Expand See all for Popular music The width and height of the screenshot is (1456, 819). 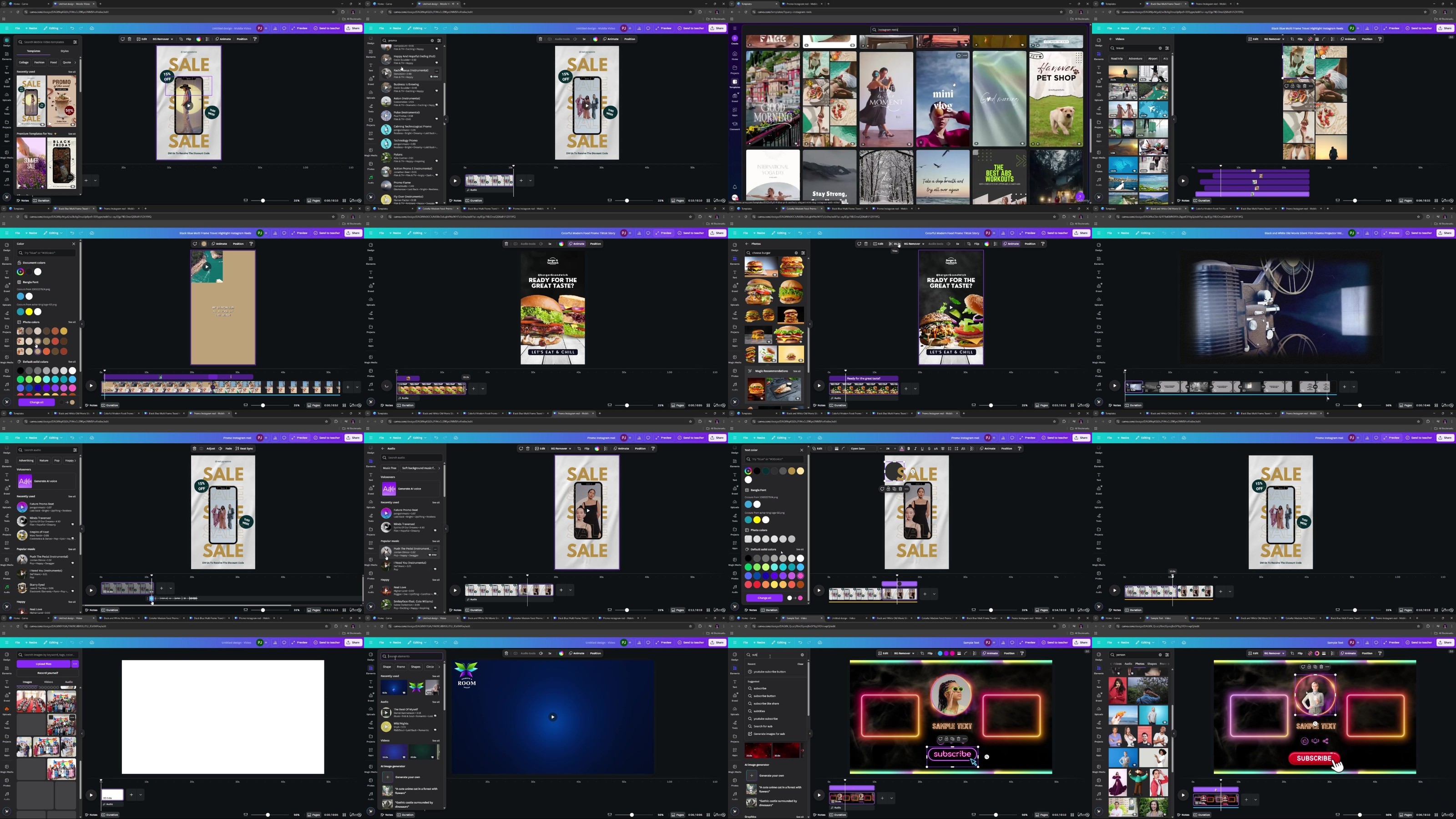72,549
